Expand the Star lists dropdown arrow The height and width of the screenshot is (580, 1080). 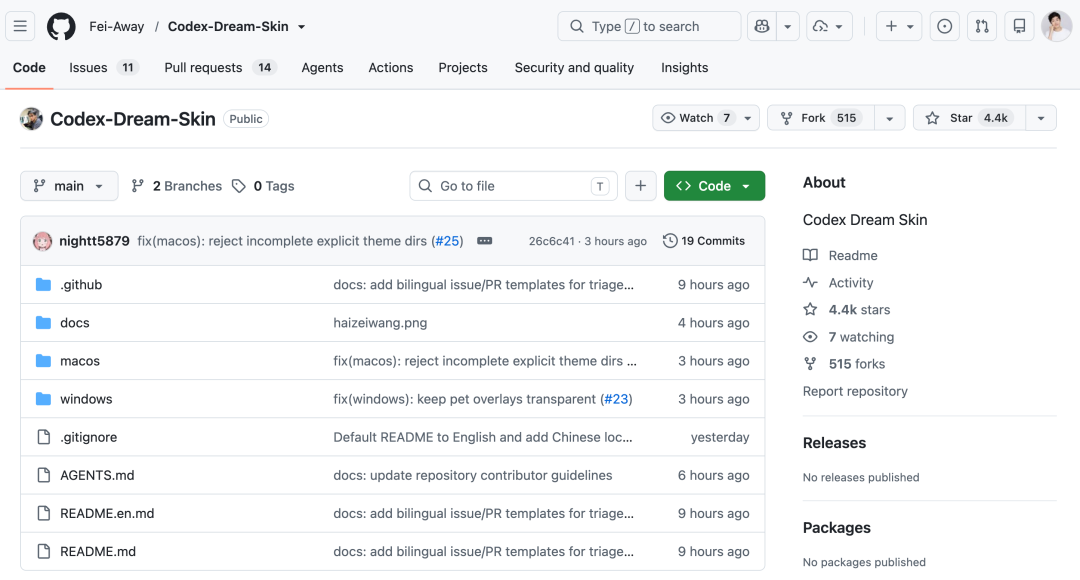pyautogui.click(x=1041, y=118)
